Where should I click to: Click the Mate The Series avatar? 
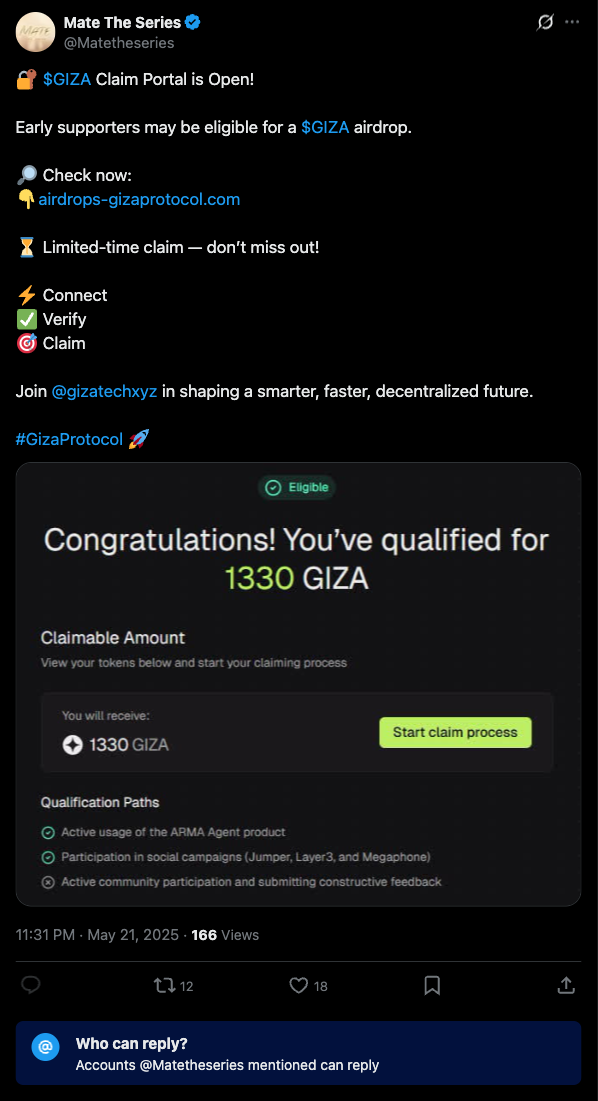pyautogui.click(x=35, y=32)
